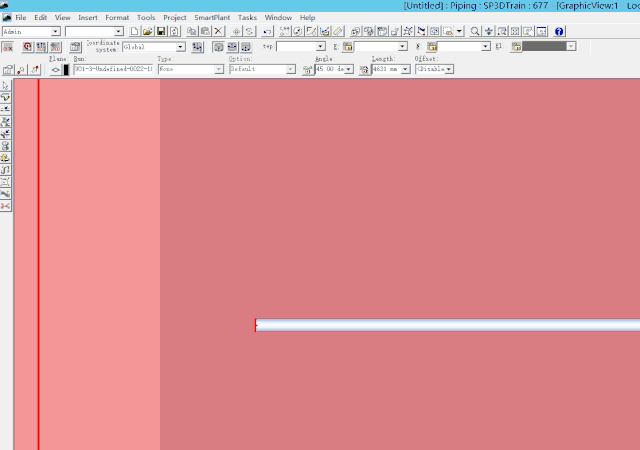Screen dimensions: 640x450
Task: Select the red arrows bottom sidebar tool
Action: (6, 206)
